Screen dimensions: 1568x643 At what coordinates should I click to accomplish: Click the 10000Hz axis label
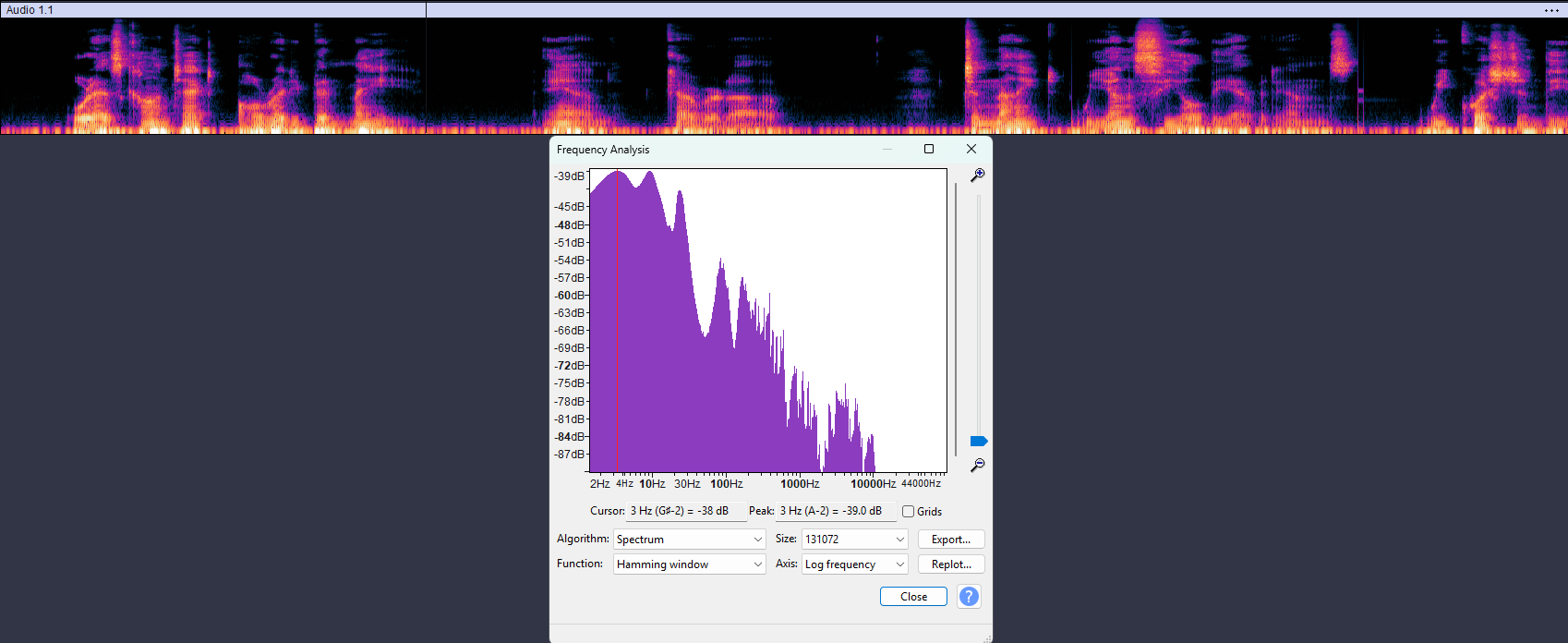874,484
